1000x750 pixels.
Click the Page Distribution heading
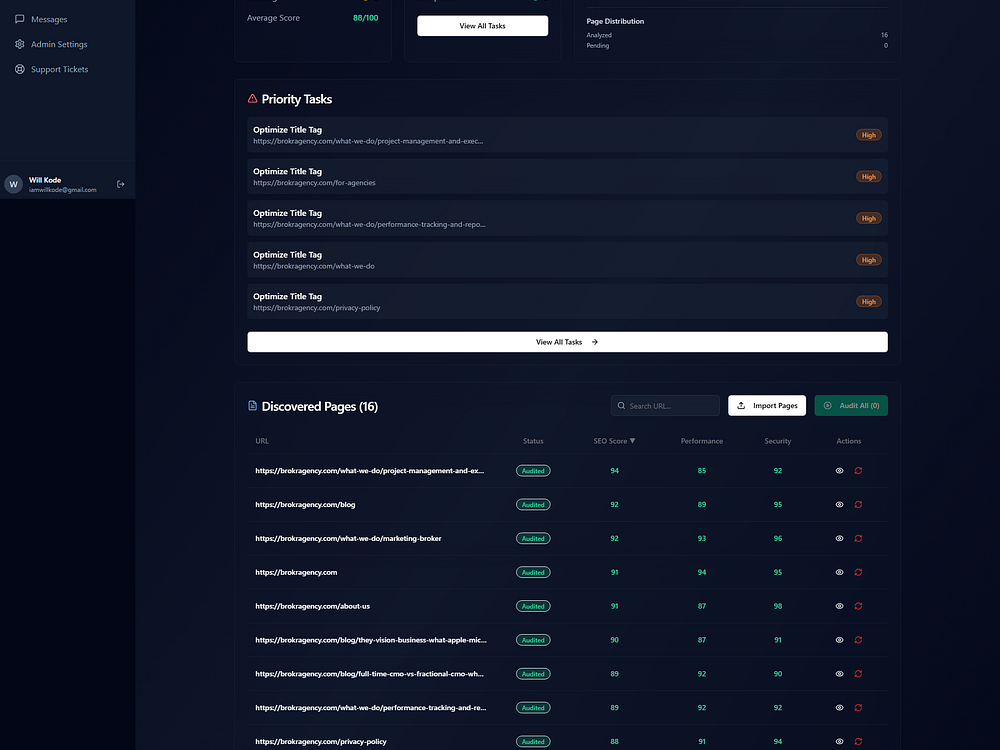tap(615, 21)
